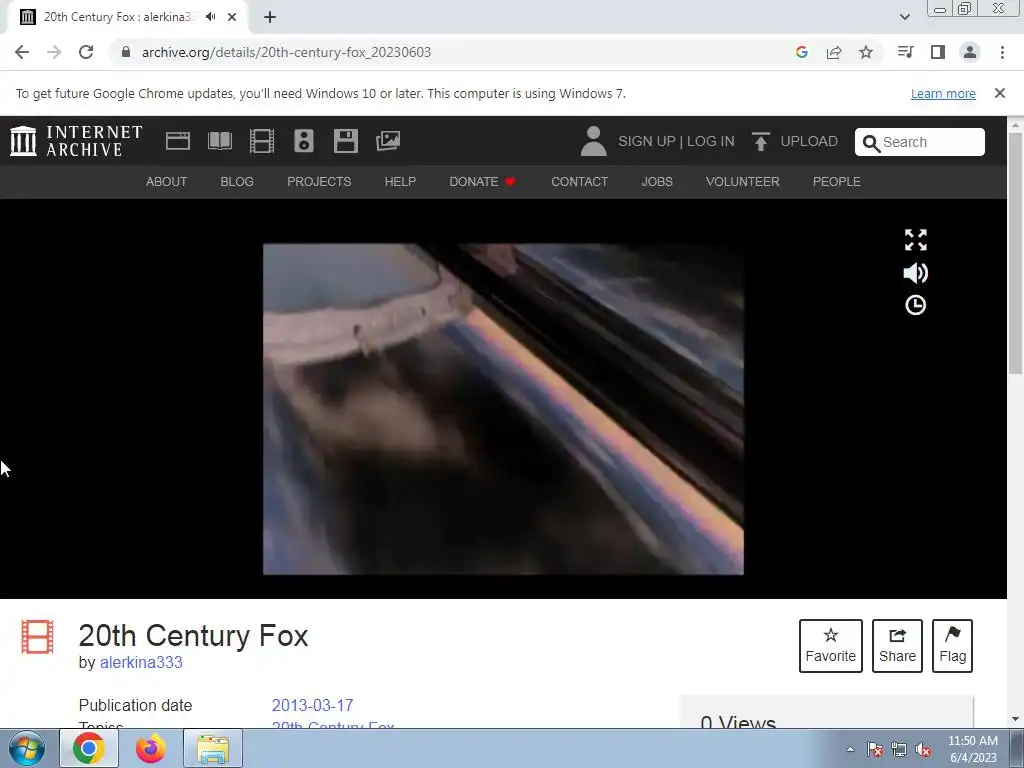Open playback speed clock icon
This screenshot has width=1024, height=768.
point(916,305)
